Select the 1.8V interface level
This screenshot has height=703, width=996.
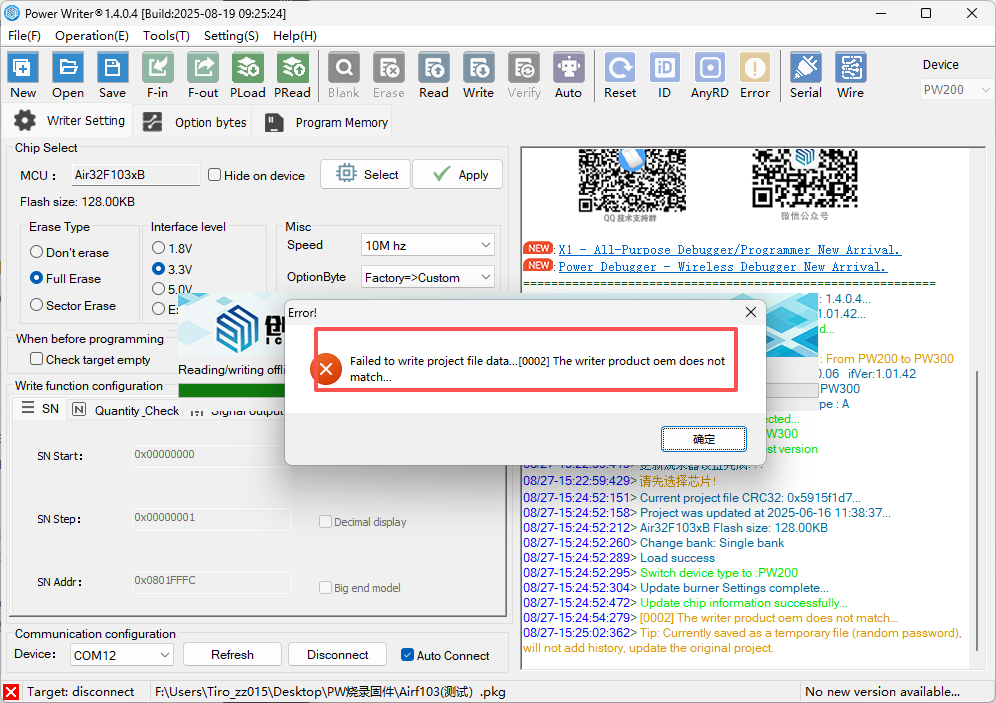pyautogui.click(x=159, y=248)
